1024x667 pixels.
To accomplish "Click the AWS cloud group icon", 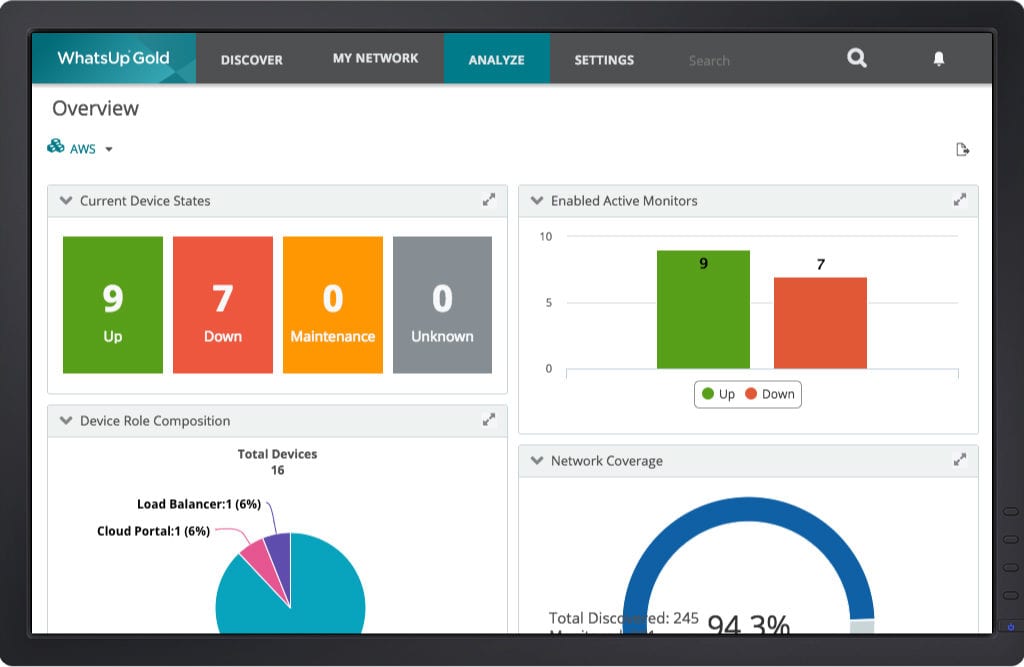I will pyautogui.click(x=56, y=147).
